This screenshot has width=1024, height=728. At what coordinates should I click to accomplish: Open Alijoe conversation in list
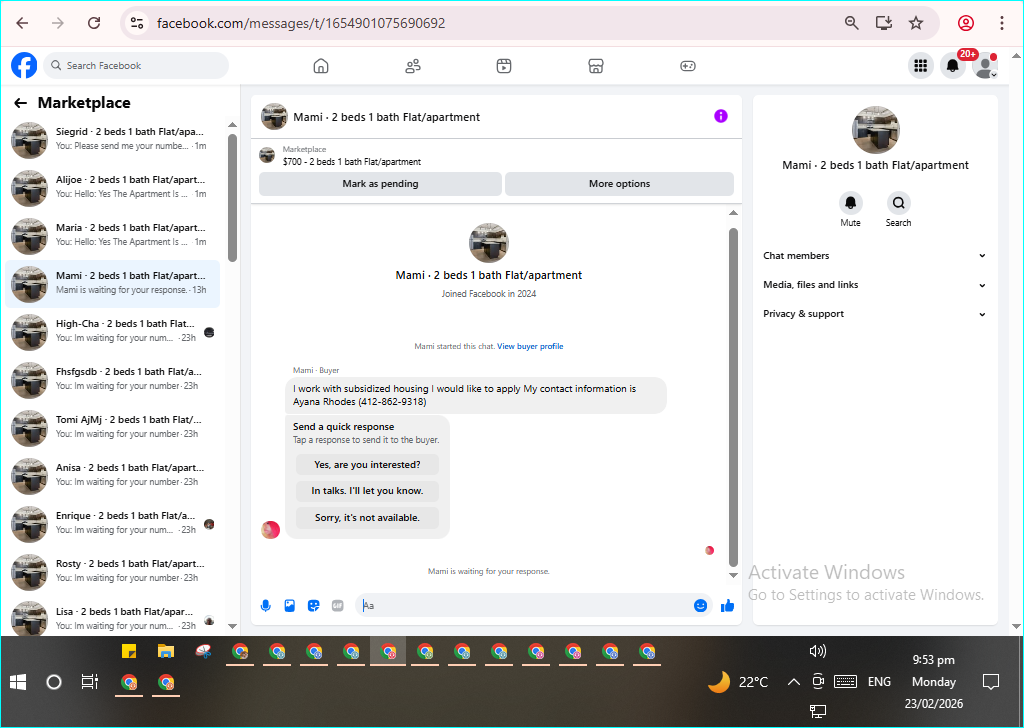click(113, 187)
